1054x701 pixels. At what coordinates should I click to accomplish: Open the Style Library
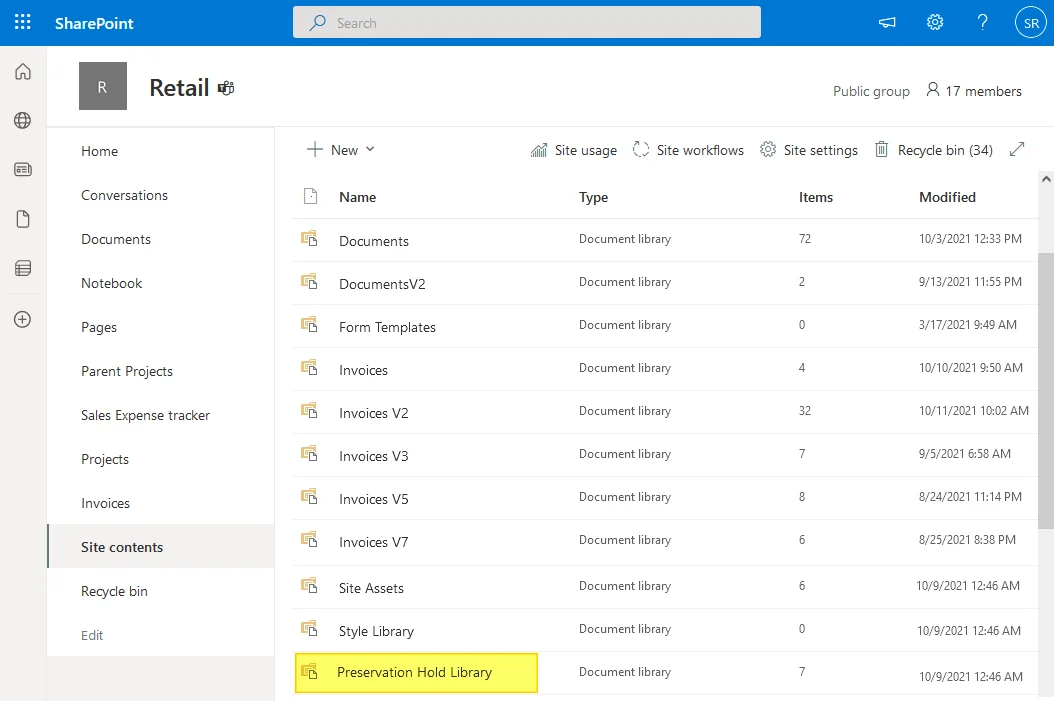376,631
